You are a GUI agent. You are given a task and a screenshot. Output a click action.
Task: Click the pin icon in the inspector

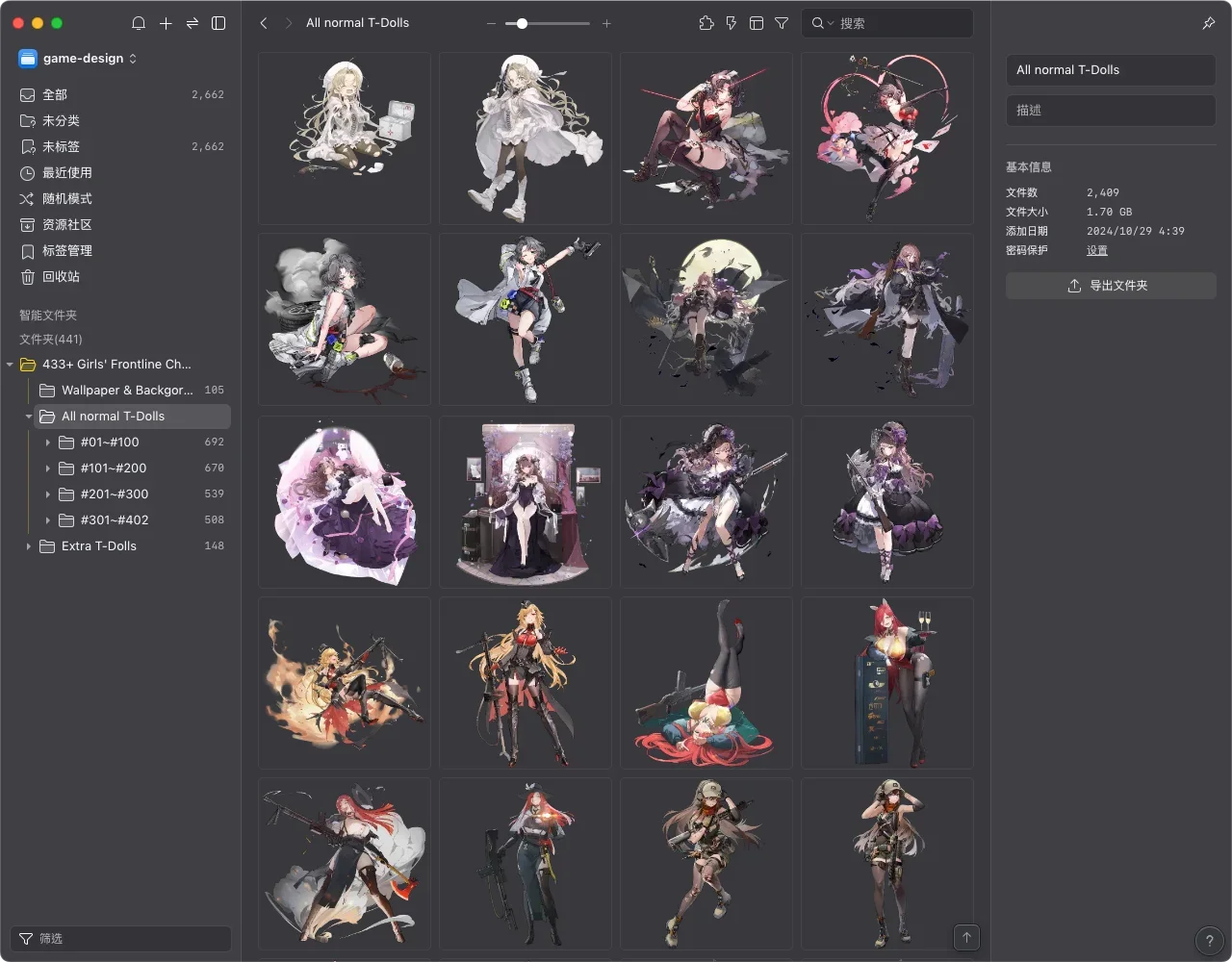pos(1209,23)
